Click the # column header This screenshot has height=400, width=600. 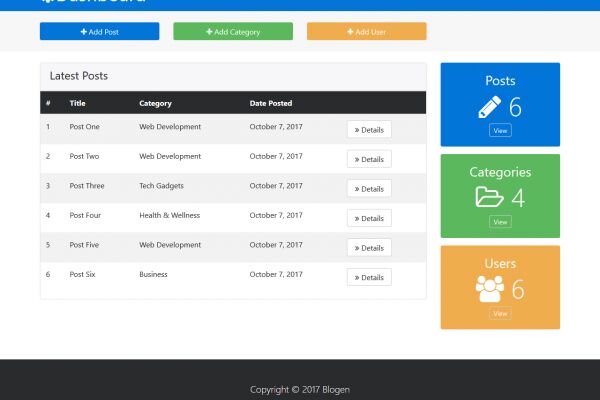(48, 103)
